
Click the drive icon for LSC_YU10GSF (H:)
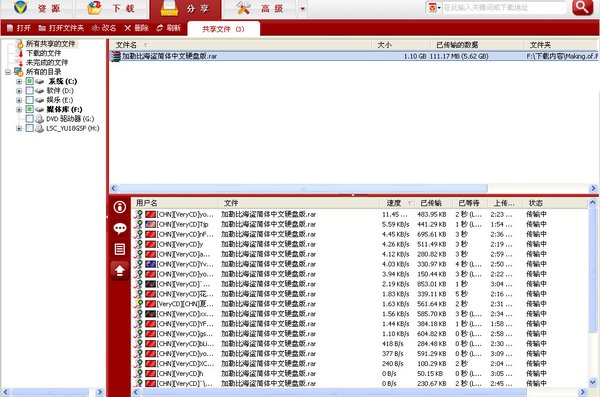pos(39,128)
